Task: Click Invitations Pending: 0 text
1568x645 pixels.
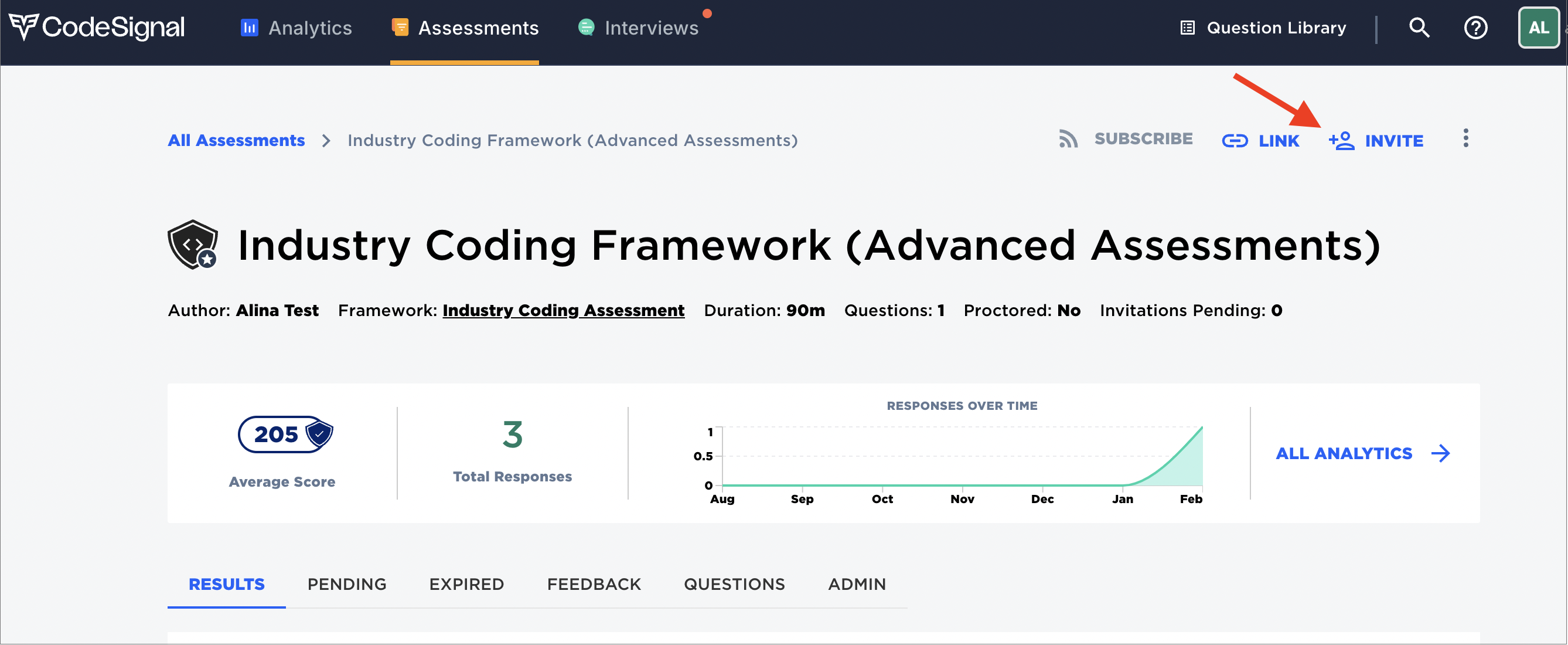Action: point(1191,311)
